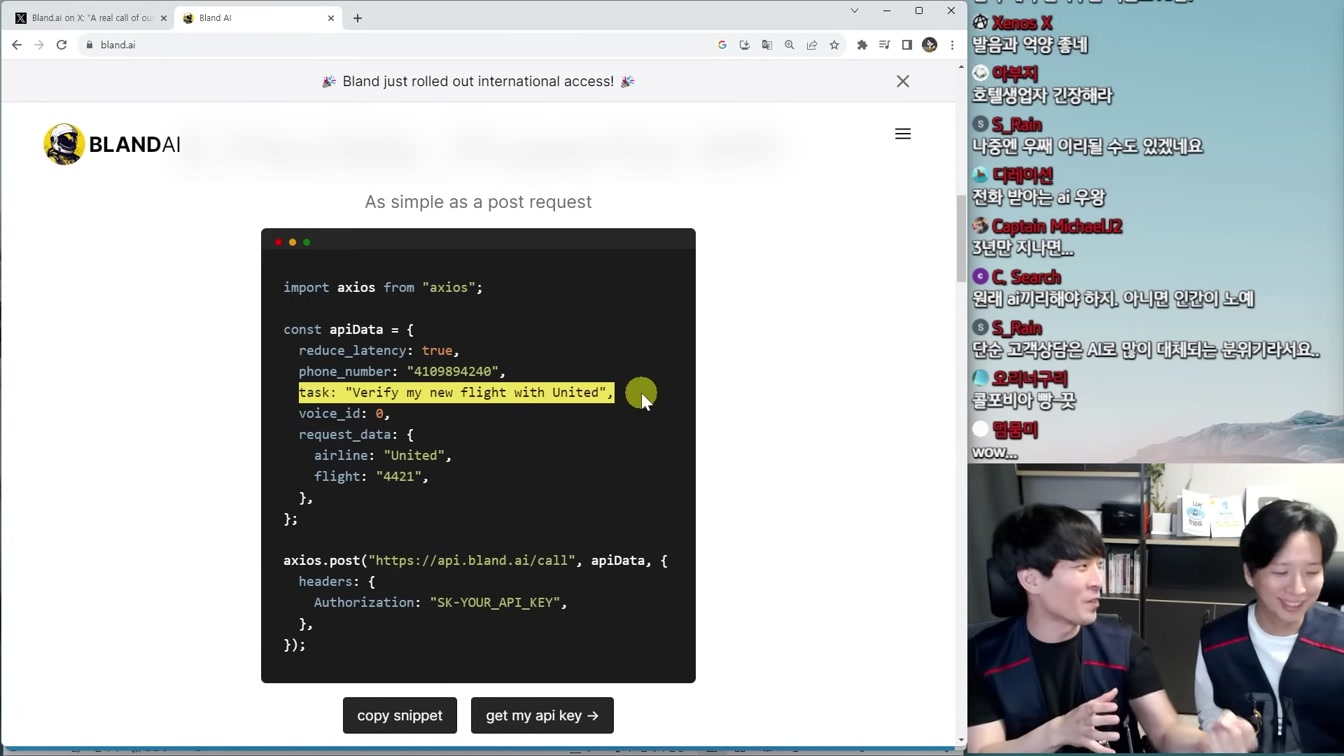The image size is (1344, 756).
Task: Expand the tab search chevron
Action: [x=854, y=11]
